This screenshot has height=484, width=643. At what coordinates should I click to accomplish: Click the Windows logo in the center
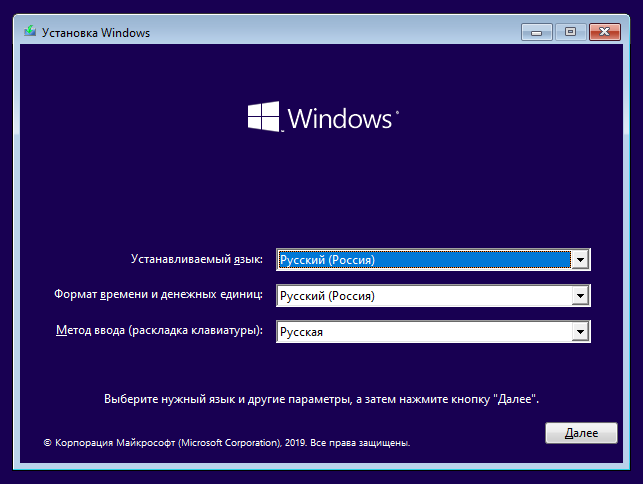point(264,116)
